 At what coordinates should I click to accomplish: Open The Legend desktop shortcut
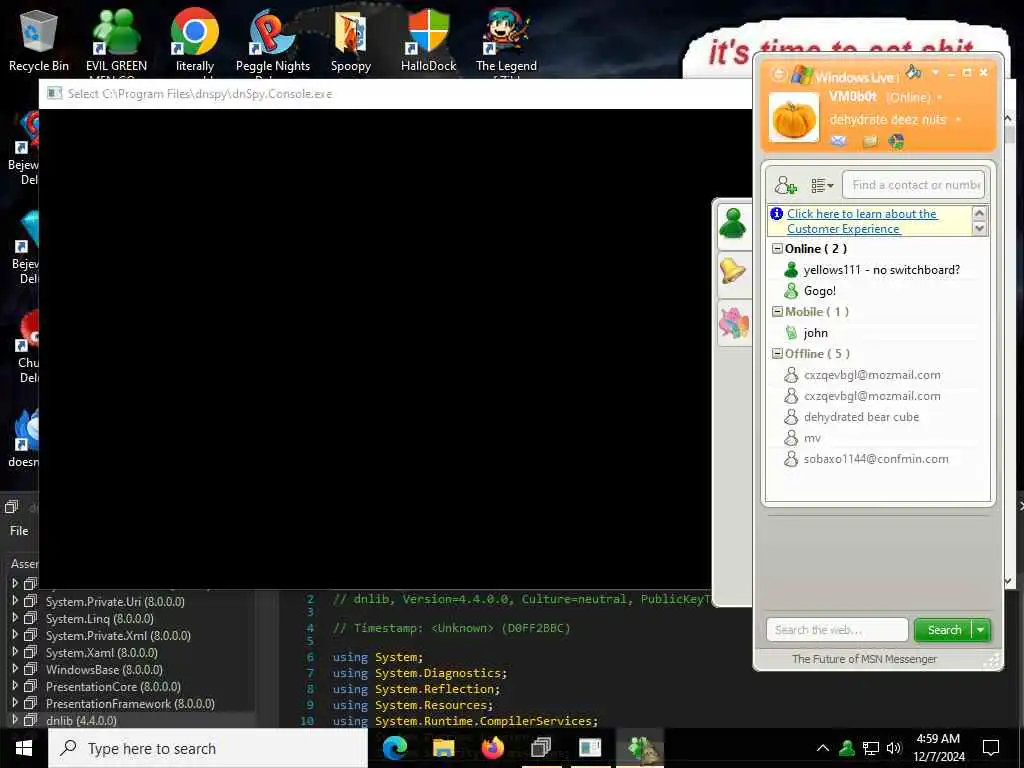506,40
